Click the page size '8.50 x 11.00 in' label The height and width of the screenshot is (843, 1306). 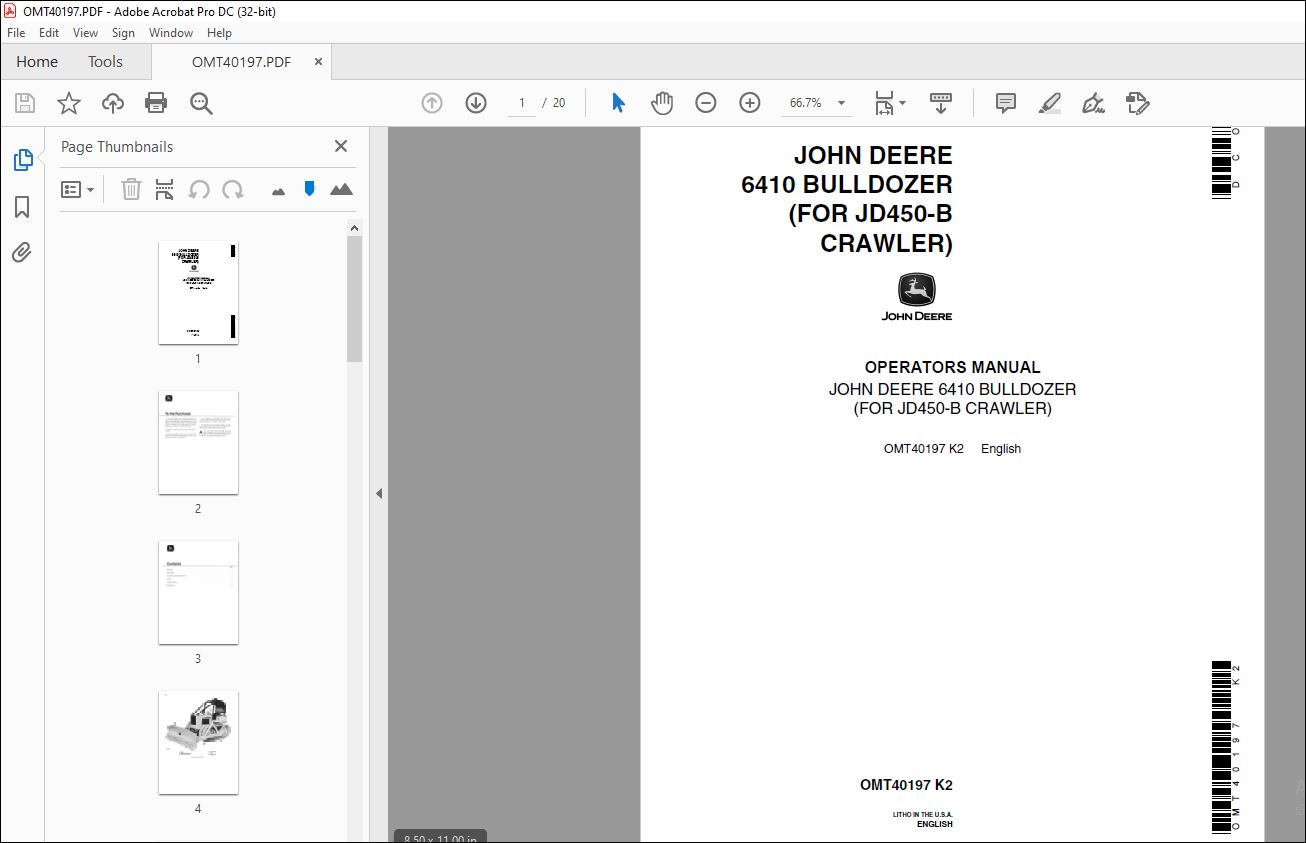(442, 837)
